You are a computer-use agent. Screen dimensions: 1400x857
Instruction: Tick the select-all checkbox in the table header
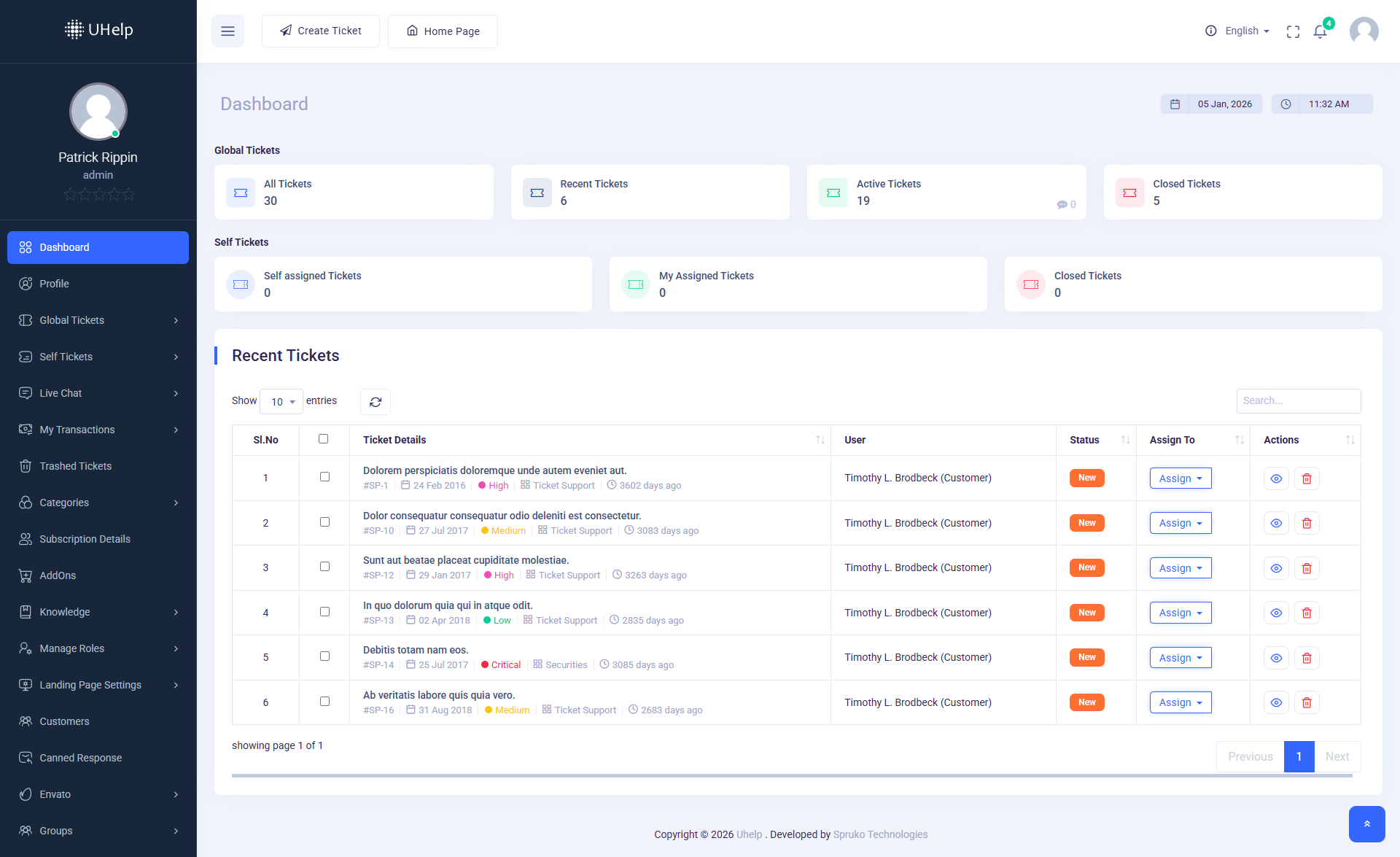point(324,439)
